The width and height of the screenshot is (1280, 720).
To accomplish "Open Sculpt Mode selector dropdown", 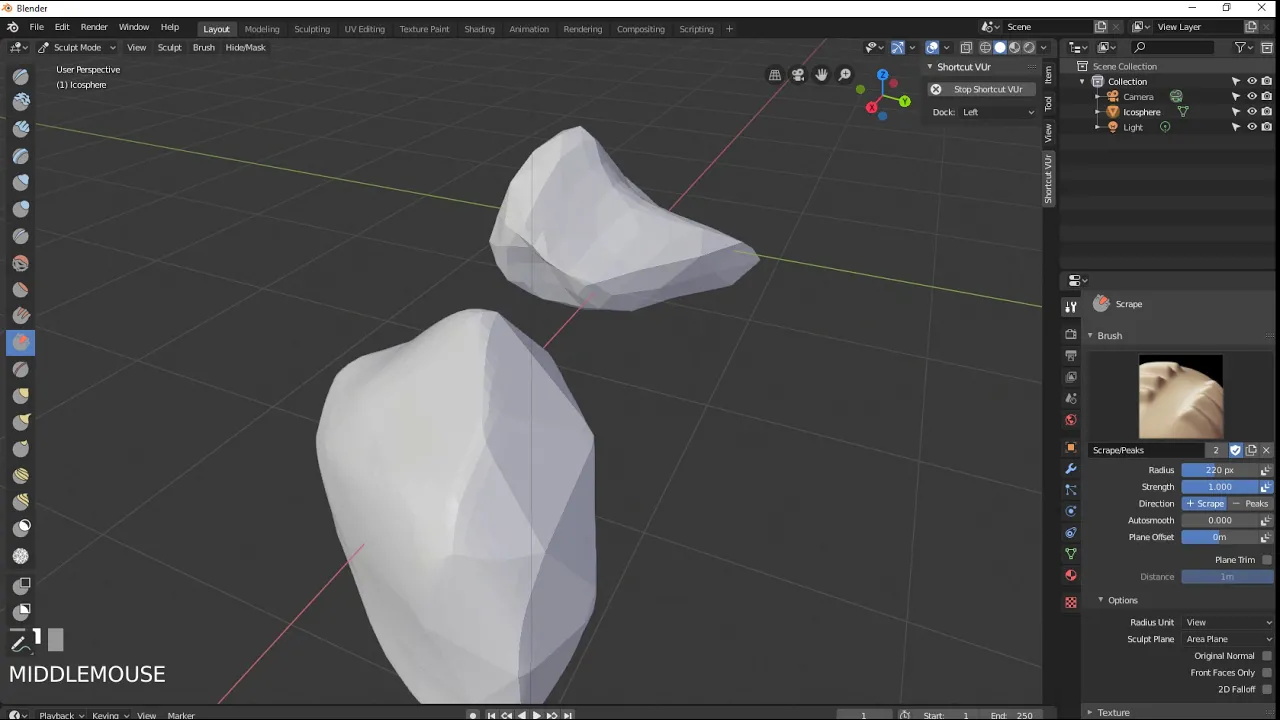I will [77, 47].
